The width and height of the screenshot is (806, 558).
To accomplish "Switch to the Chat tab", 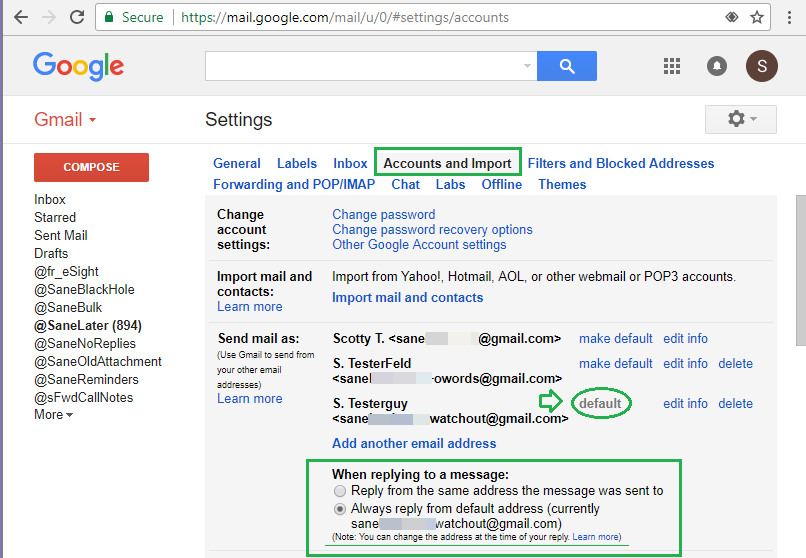I will click(406, 184).
